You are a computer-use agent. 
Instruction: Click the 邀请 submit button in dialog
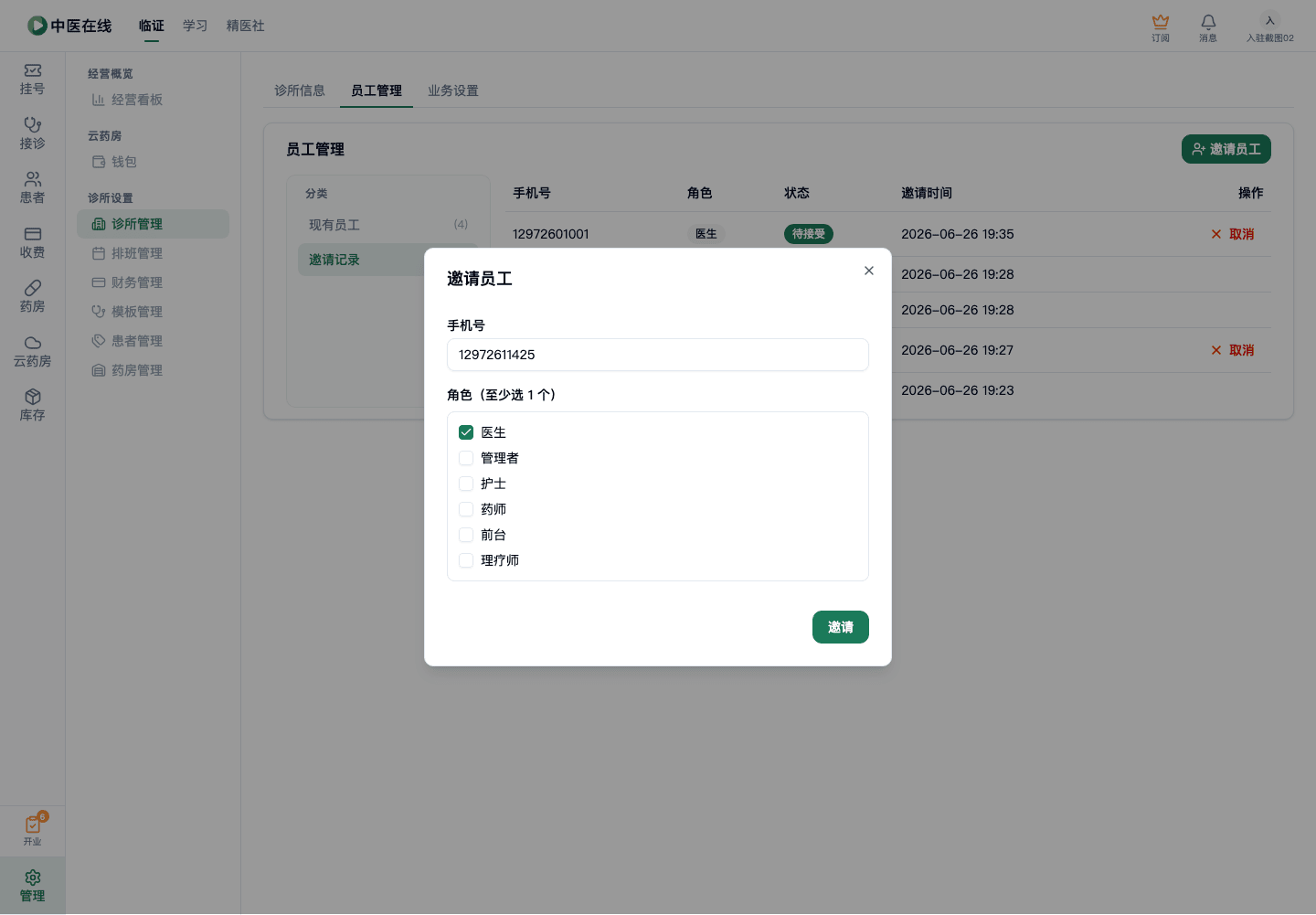[x=841, y=627]
